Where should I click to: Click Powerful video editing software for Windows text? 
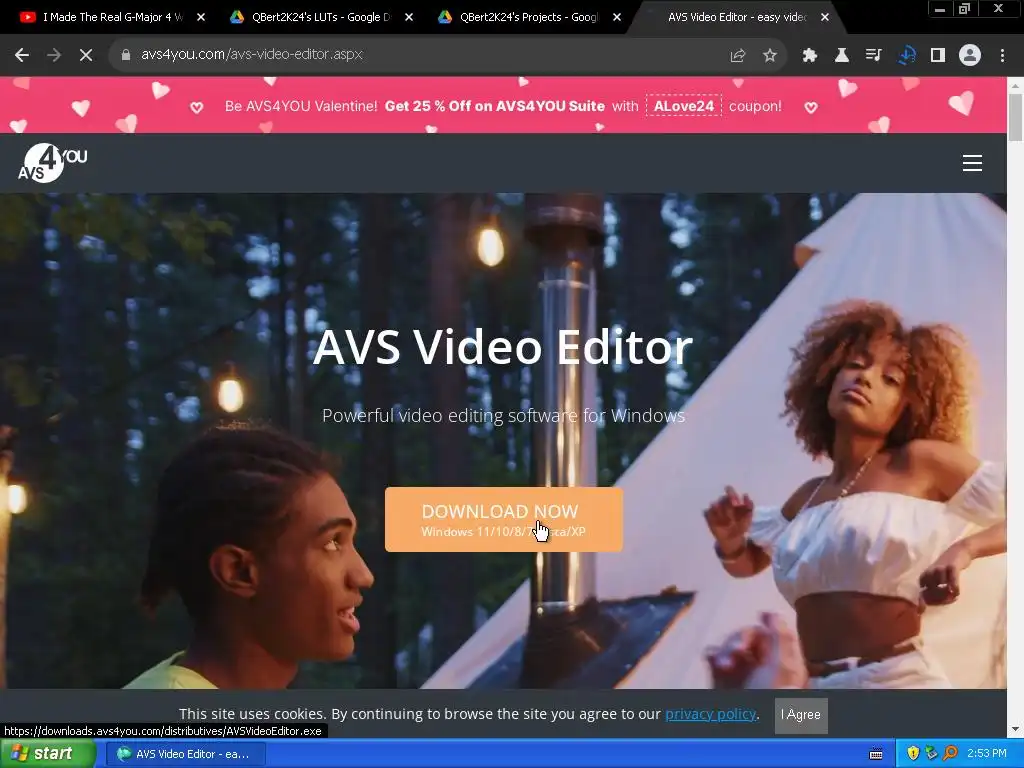pyautogui.click(x=504, y=415)
